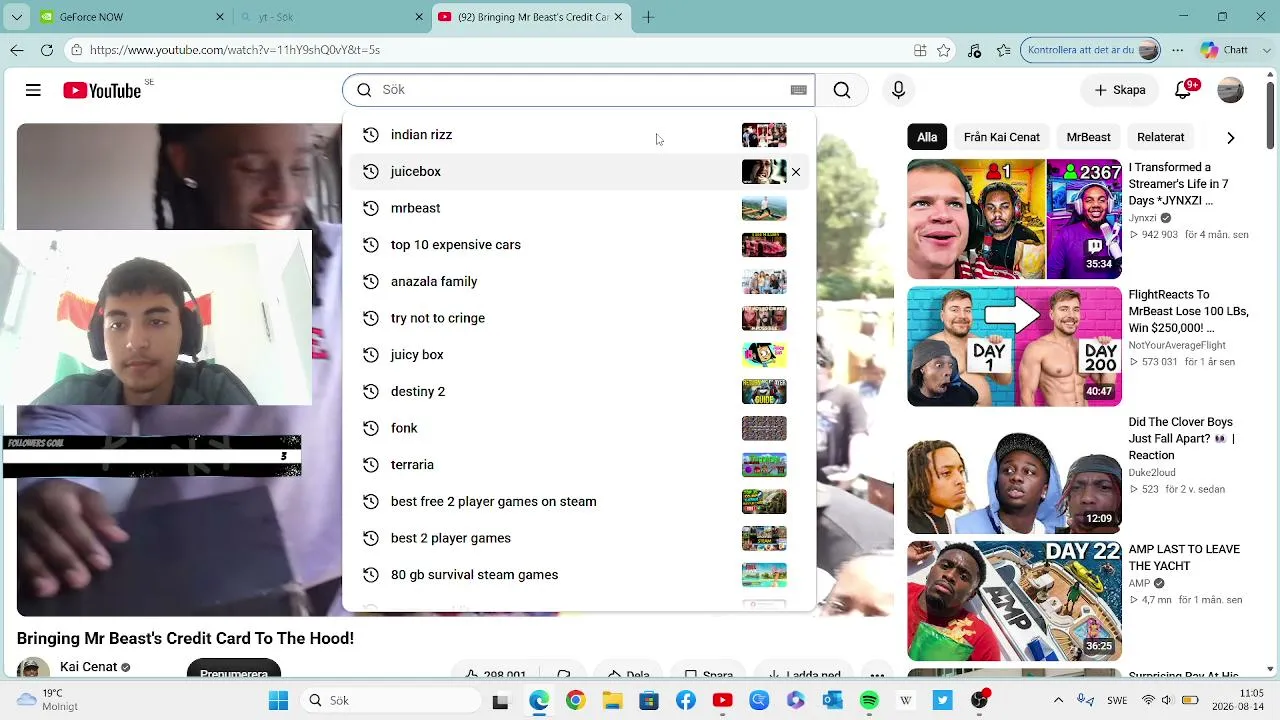1280x720 pixels.
Task: Open File Explorer from the taskbar
Action: pos(612,700)
